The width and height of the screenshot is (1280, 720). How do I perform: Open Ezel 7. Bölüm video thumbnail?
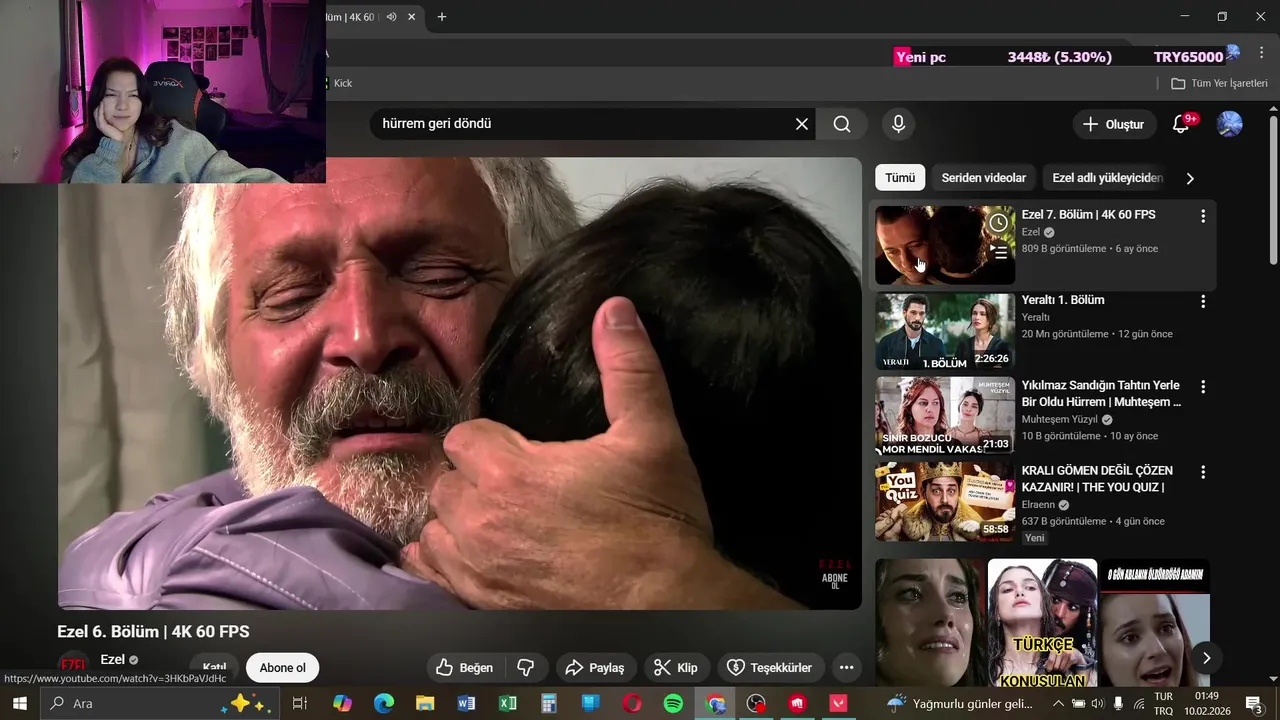[x=945, y=245]
